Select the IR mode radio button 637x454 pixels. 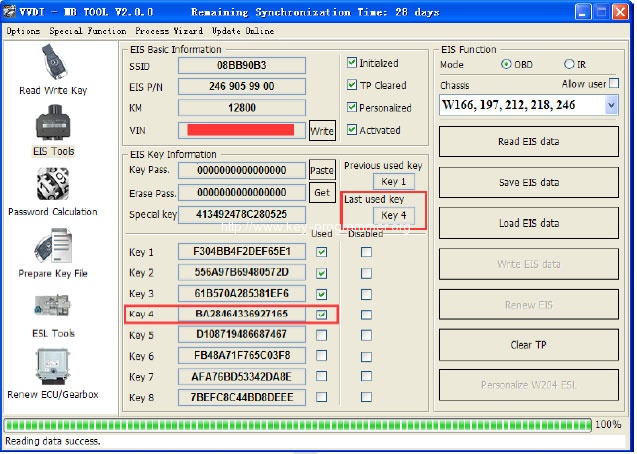tap(569, 64)
